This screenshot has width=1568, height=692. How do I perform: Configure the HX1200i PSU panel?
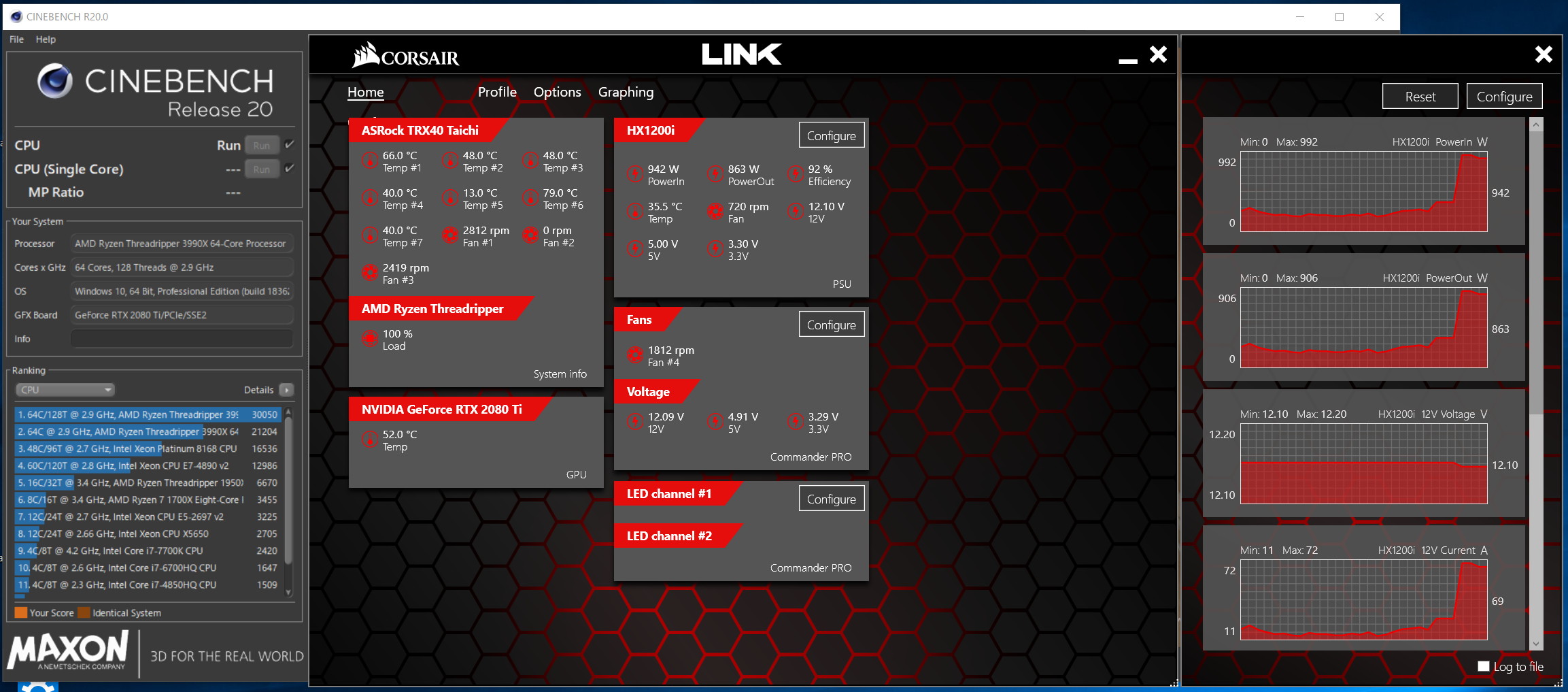tap(832, 135)
